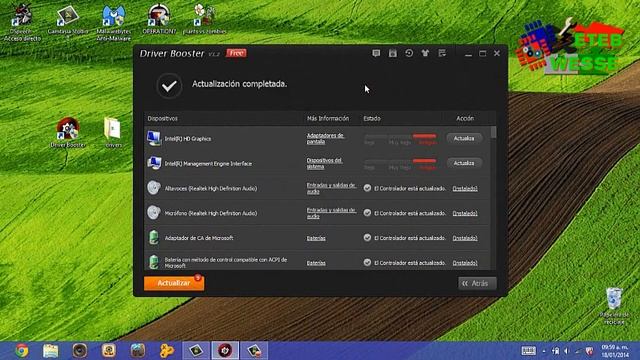Viewport: 640px width, 360px height.
Task: Open the Camtasia Studio desktop shortcut
Action: [68, 22]
